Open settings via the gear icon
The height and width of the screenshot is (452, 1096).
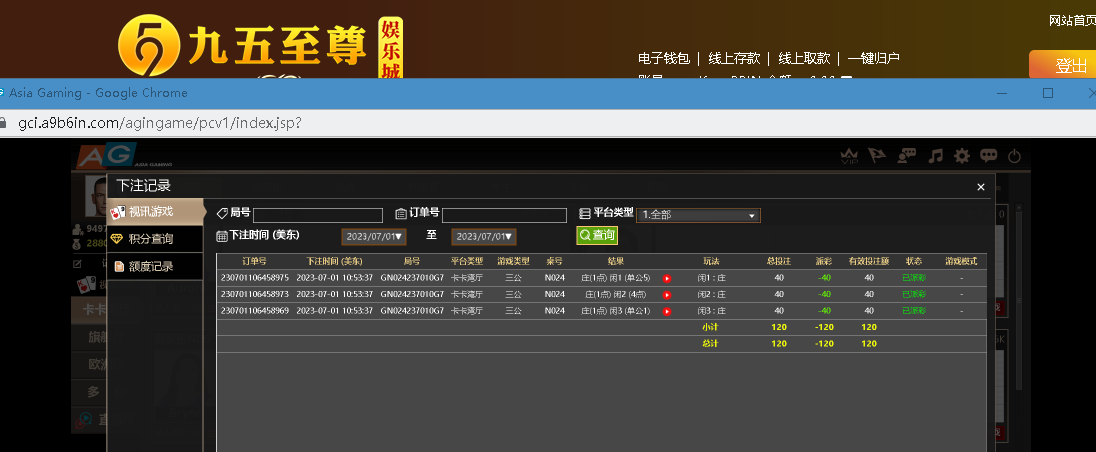tap(962, 156)
